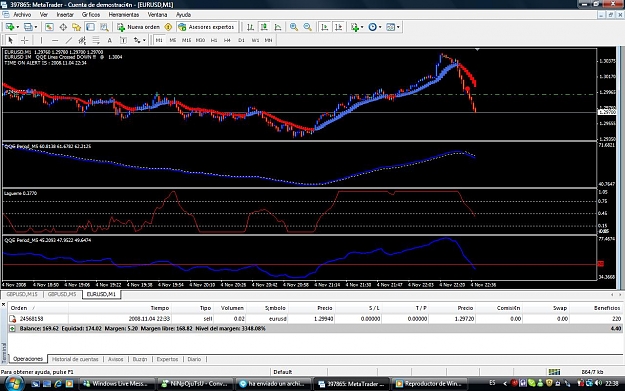
Task: Switch to bar chart display icon
Action: 250,27
